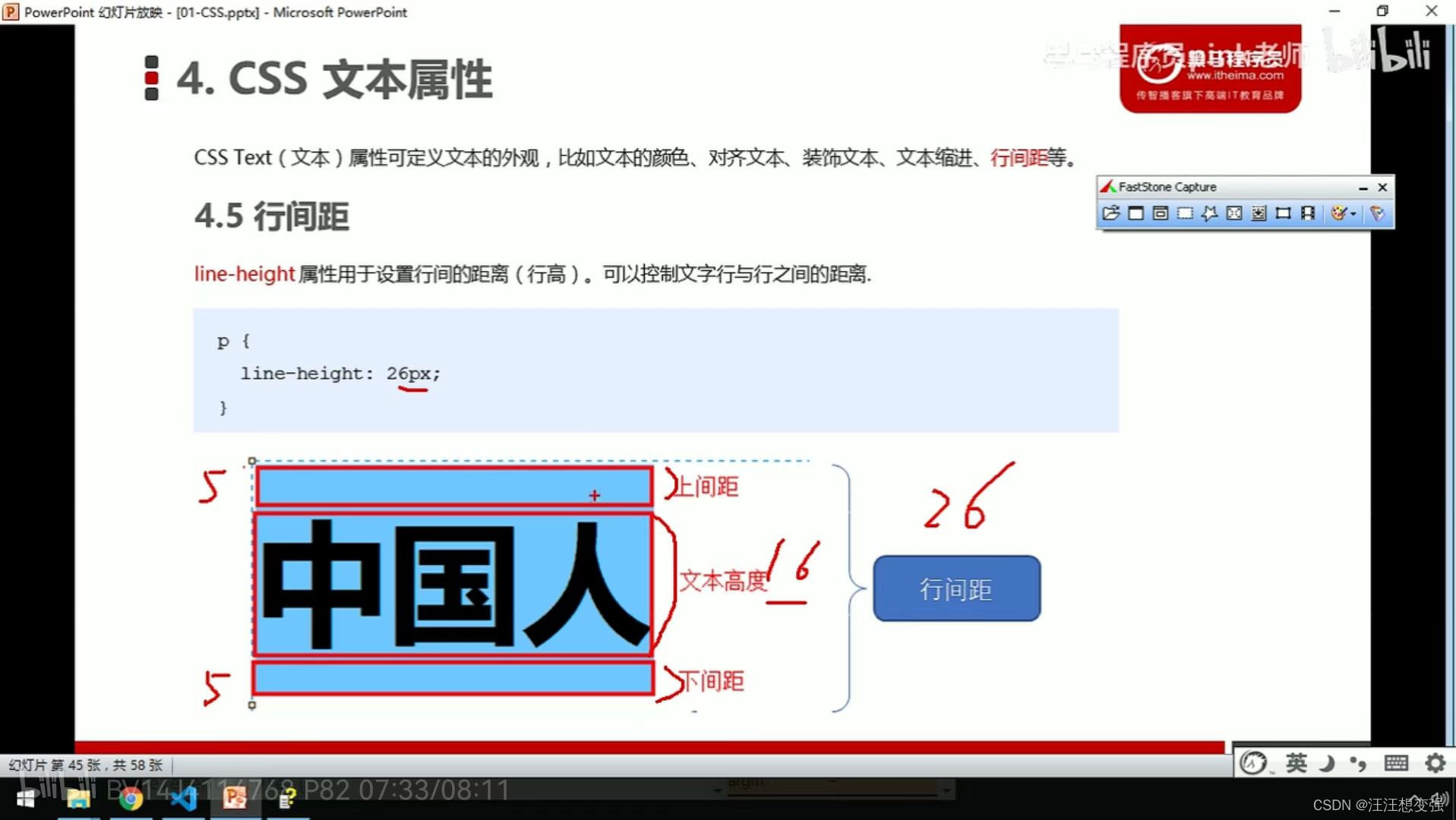Viewport: 1456px width, 820px height.
Task: Select FastStone Capture Active Window tool
Action: point(1135,213)
